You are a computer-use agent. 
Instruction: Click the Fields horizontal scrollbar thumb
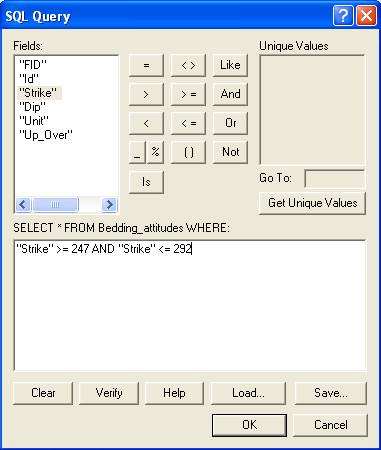[55, 204]
